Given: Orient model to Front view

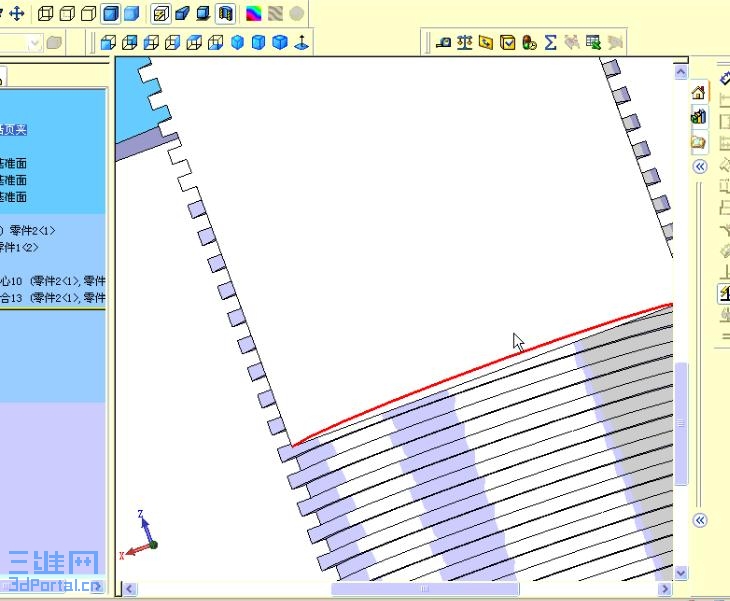Looking at the screenshot, I should [x=108, y=43].
